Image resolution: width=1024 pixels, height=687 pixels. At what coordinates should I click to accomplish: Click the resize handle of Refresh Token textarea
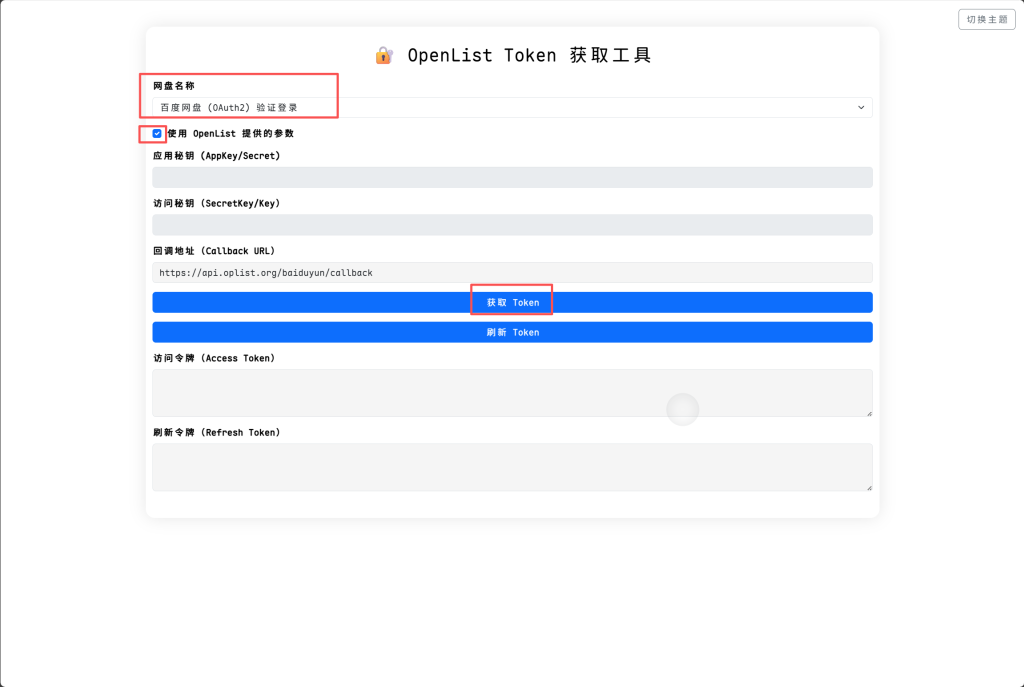click(868, 487)
